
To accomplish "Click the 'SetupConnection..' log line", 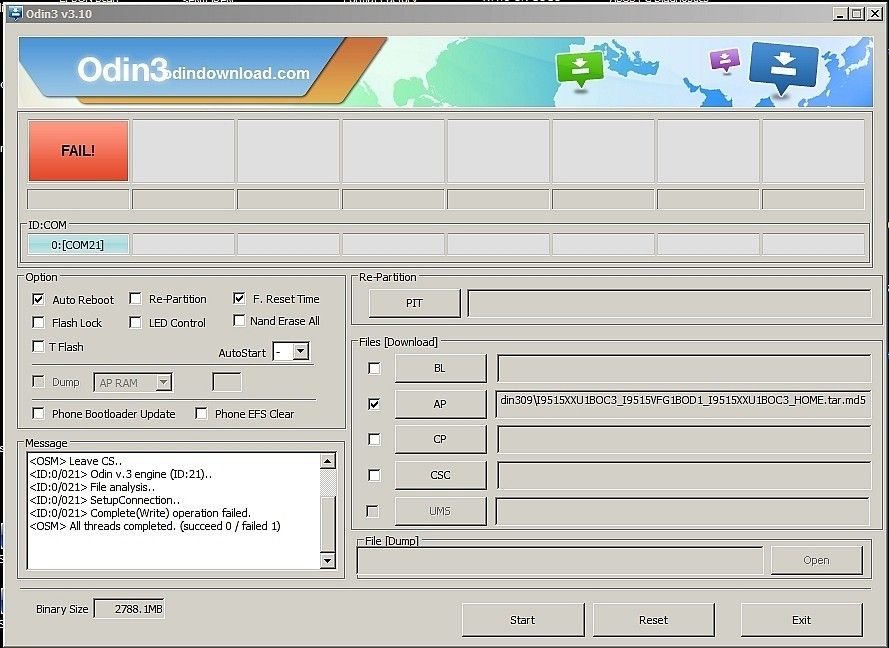I will (x=105, y=500).
